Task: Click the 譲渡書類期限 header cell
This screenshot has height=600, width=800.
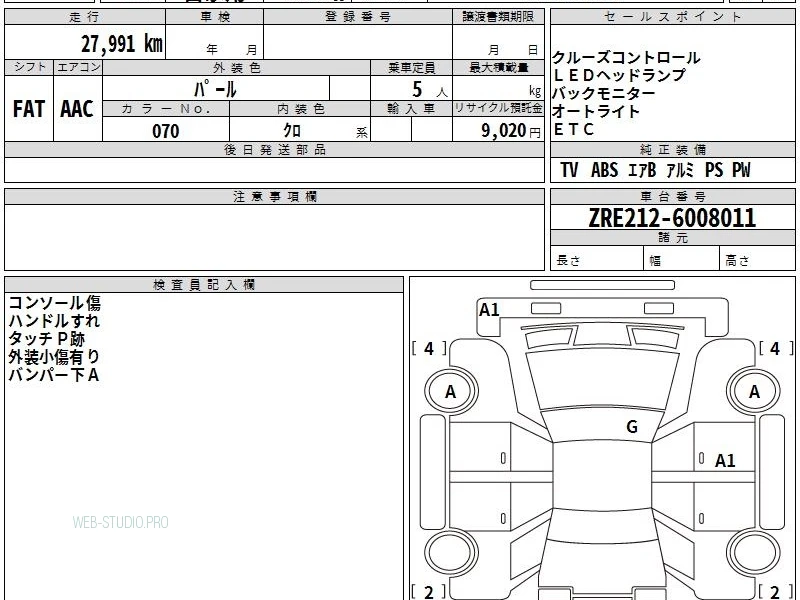Action: tap(498, 17)
